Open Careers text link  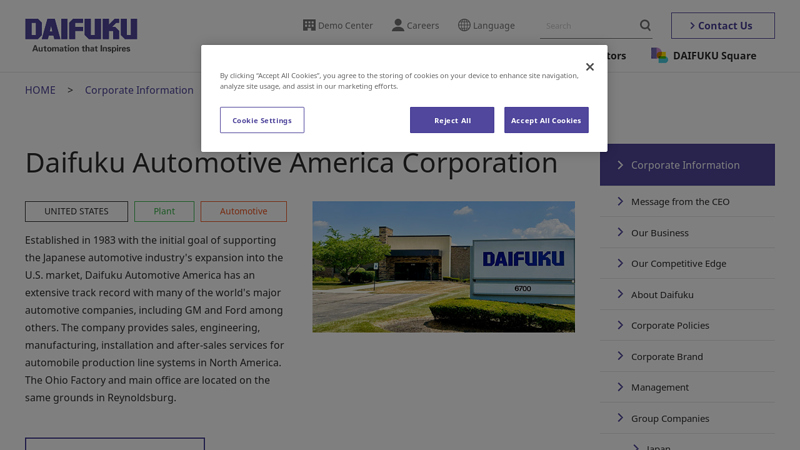[423, 26]
